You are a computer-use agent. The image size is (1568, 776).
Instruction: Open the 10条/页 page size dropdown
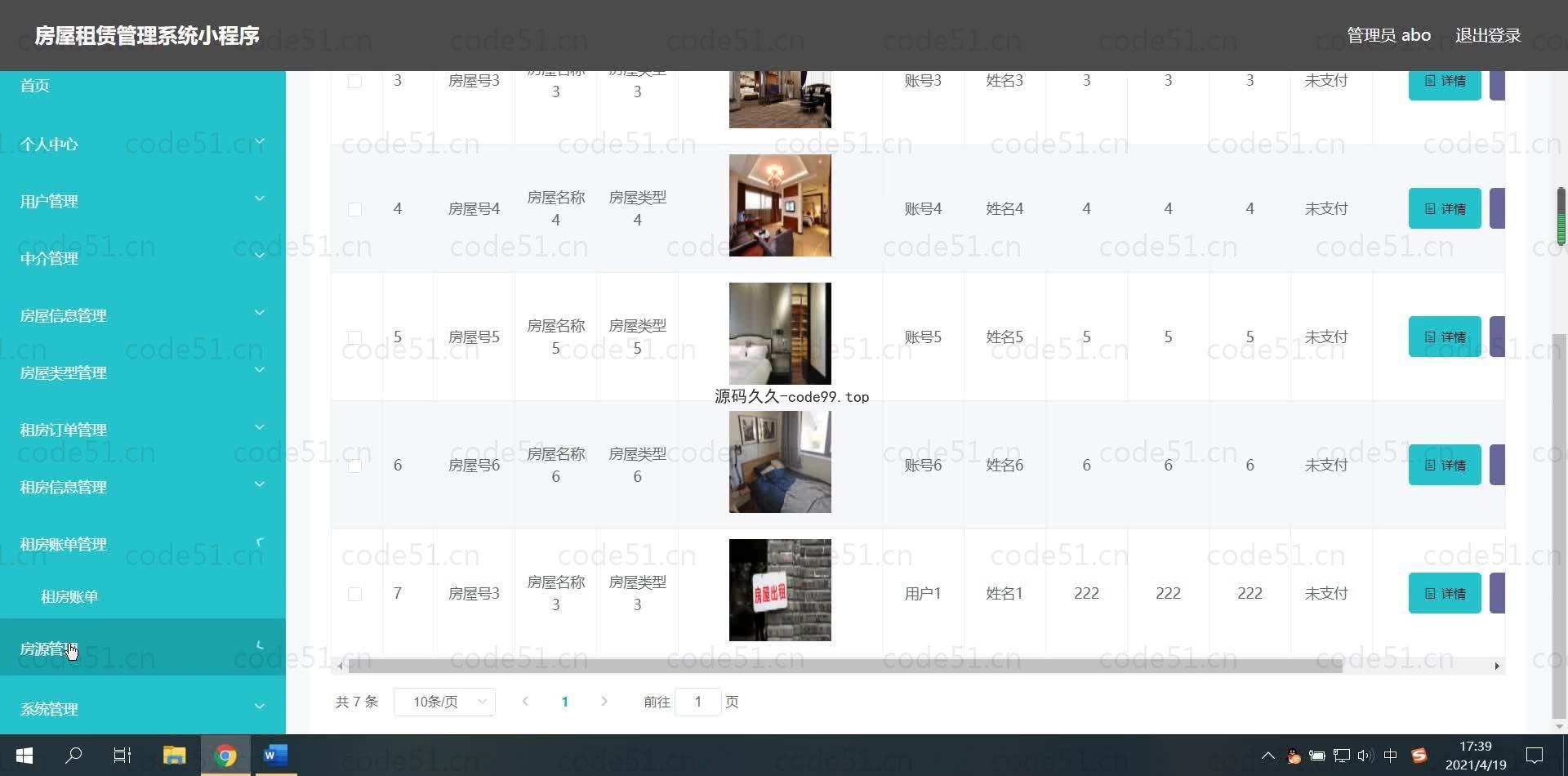[x=444, y=702]
